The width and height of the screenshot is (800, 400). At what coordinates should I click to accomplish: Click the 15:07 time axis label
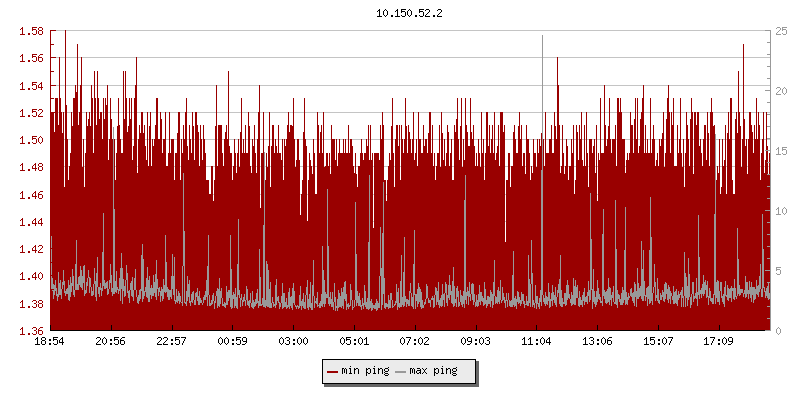pos(657,341)
